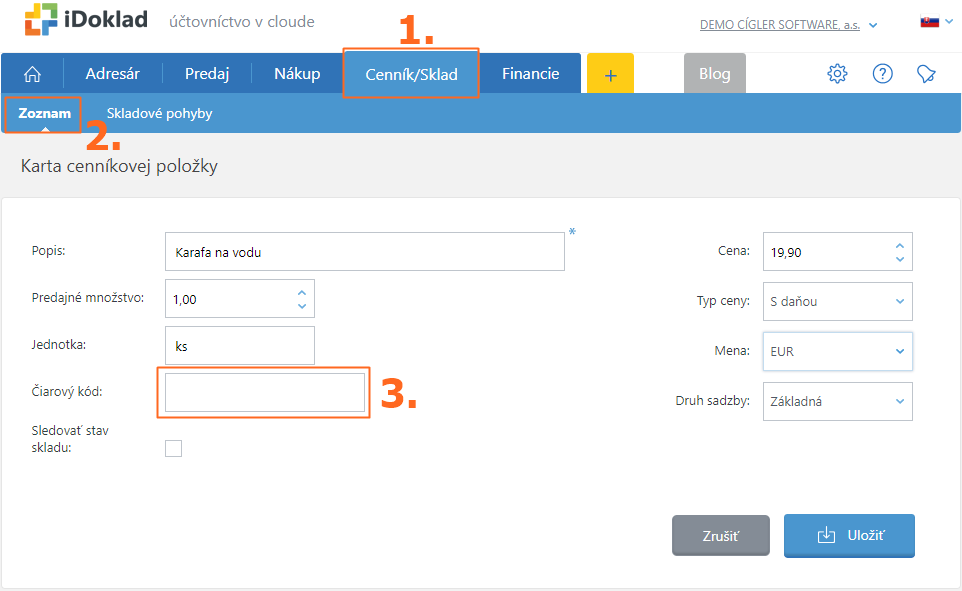The height and width of the screenshot is (591, 962).
Task: Open settings via the gear icon
Action: pos(837,74)
